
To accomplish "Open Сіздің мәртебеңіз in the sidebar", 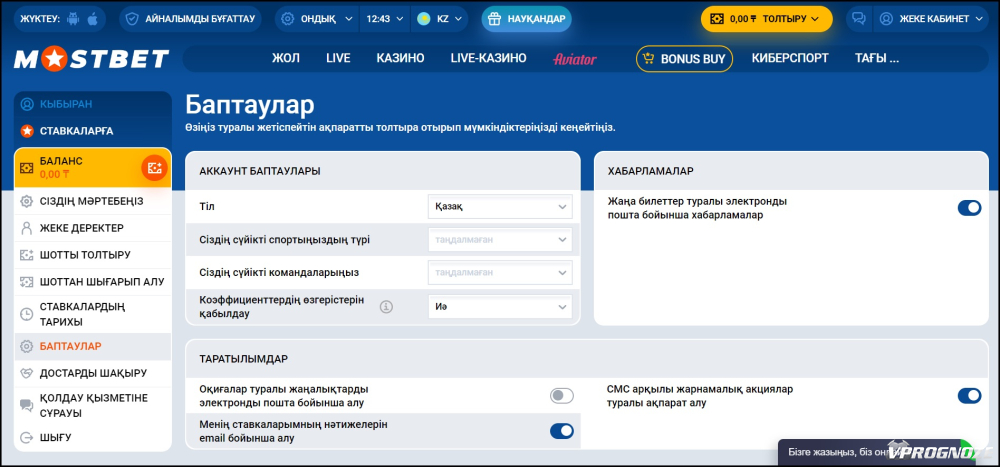I will (x=92, y=202).
